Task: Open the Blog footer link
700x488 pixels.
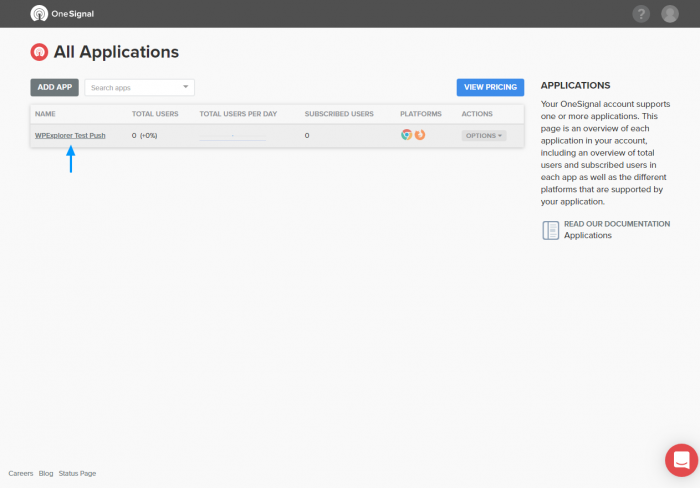Action: point(46,473)
